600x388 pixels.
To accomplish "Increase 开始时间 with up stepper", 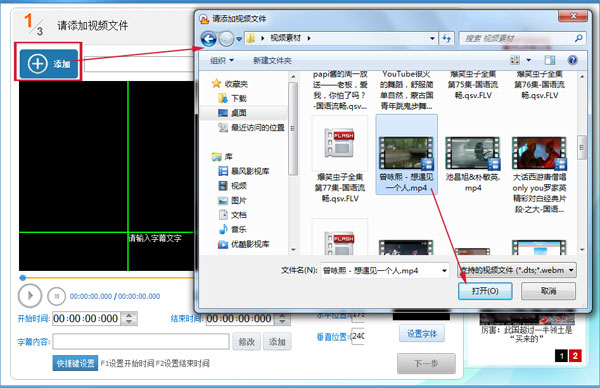I will coord(129,315).
